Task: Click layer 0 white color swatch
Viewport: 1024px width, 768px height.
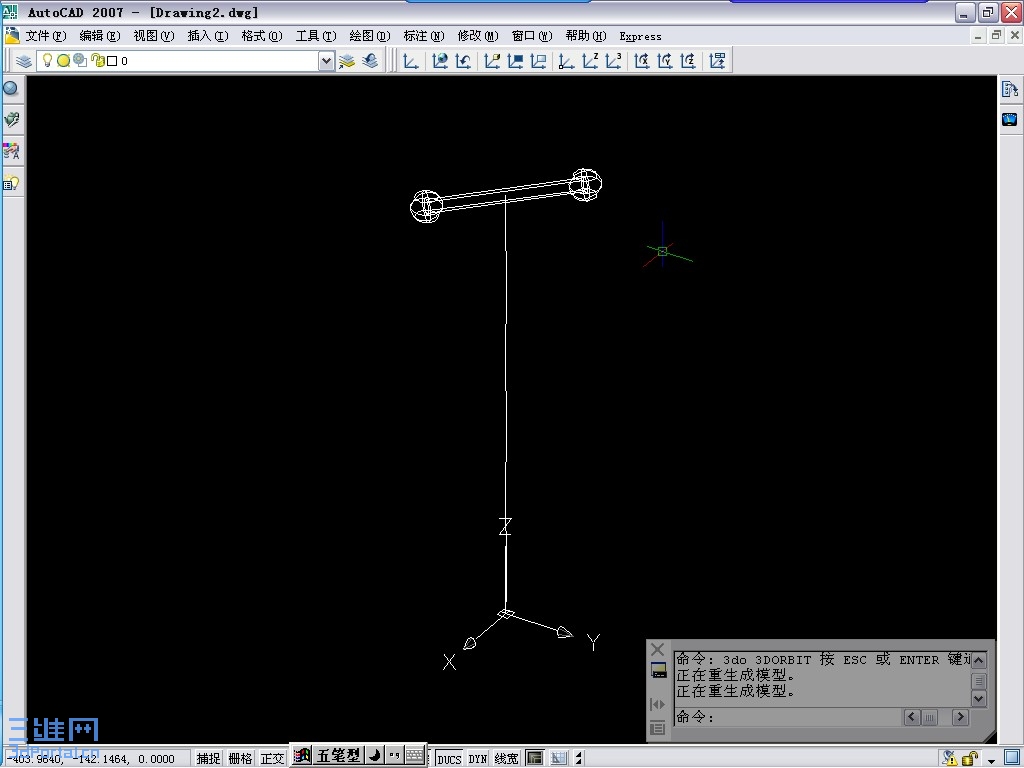Action: [112, 61]
